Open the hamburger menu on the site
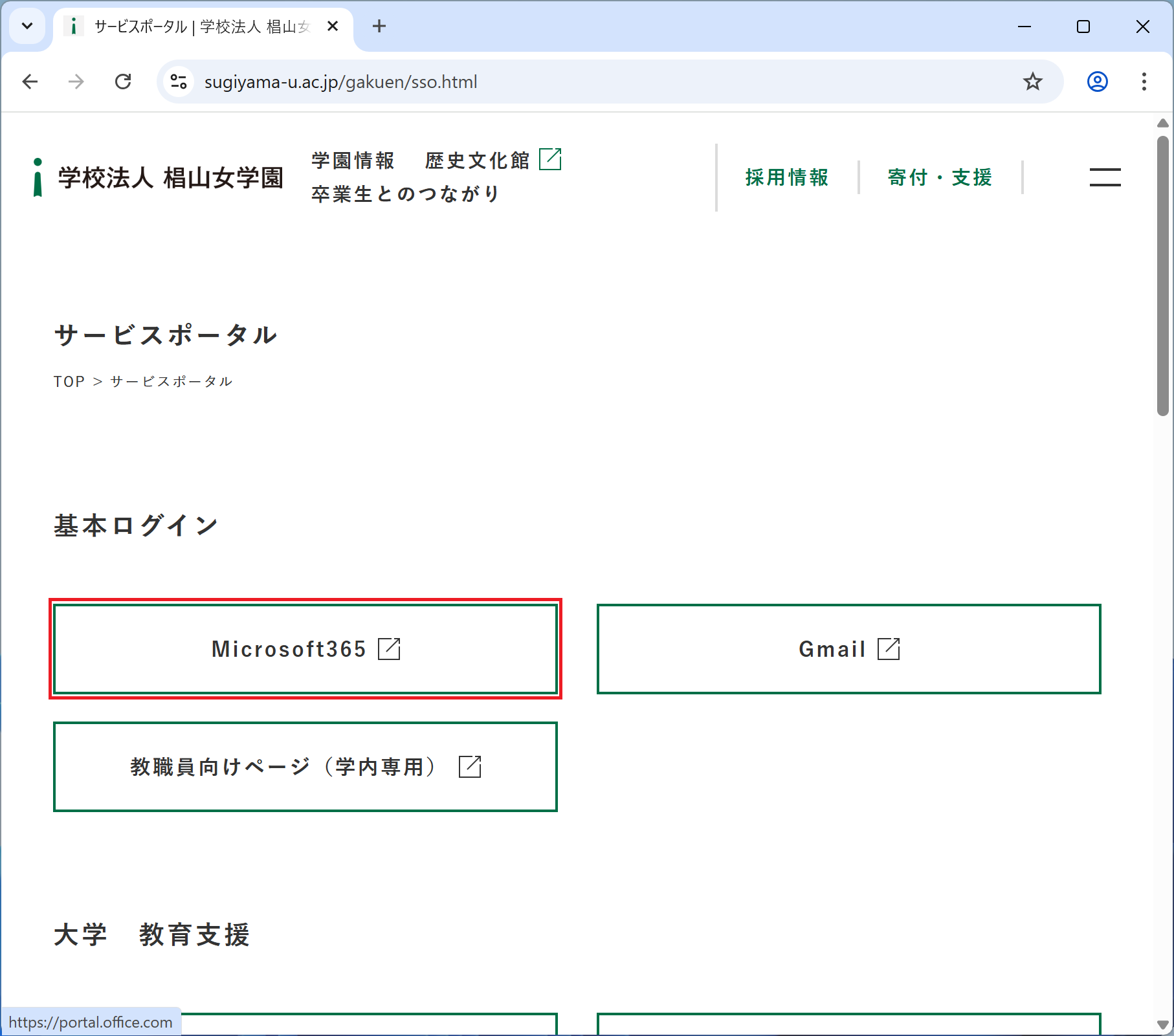1174x1036 pixels. 1105,177
